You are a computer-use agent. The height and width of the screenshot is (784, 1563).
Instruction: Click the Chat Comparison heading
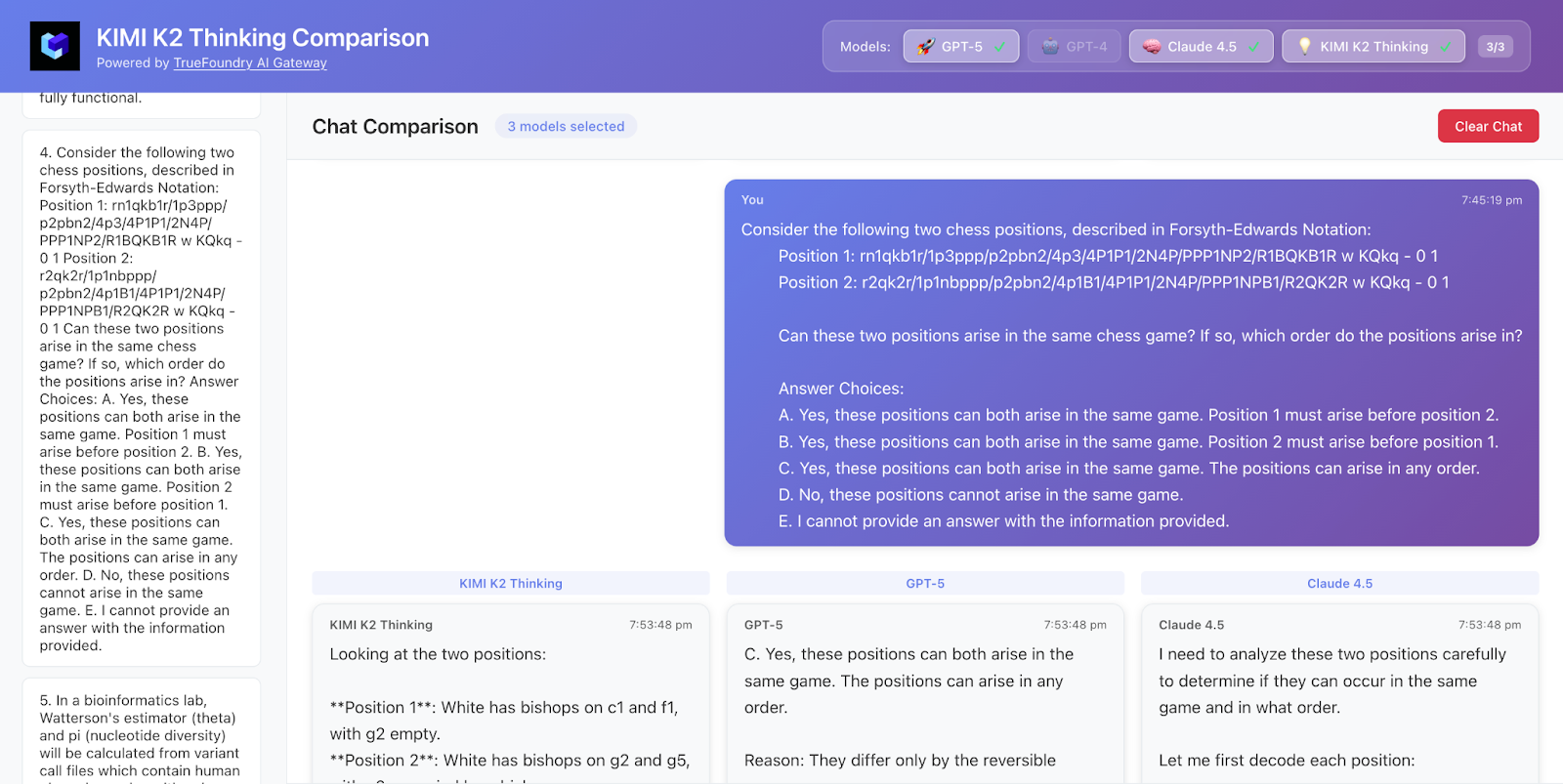[x=395, y=126]
